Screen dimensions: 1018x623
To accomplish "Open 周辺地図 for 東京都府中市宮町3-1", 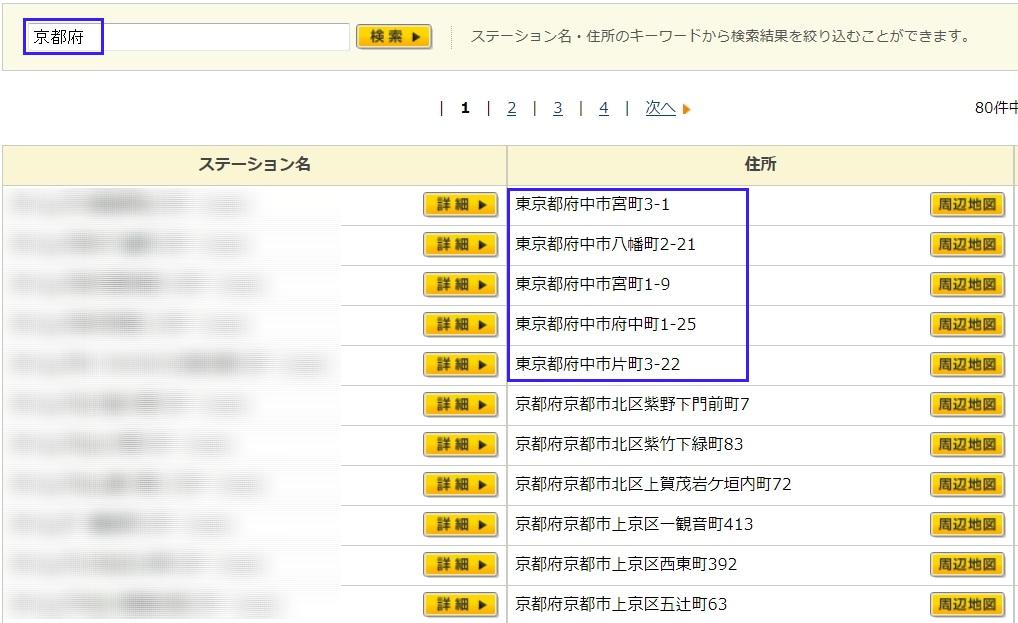I will [x=966, y=205].
